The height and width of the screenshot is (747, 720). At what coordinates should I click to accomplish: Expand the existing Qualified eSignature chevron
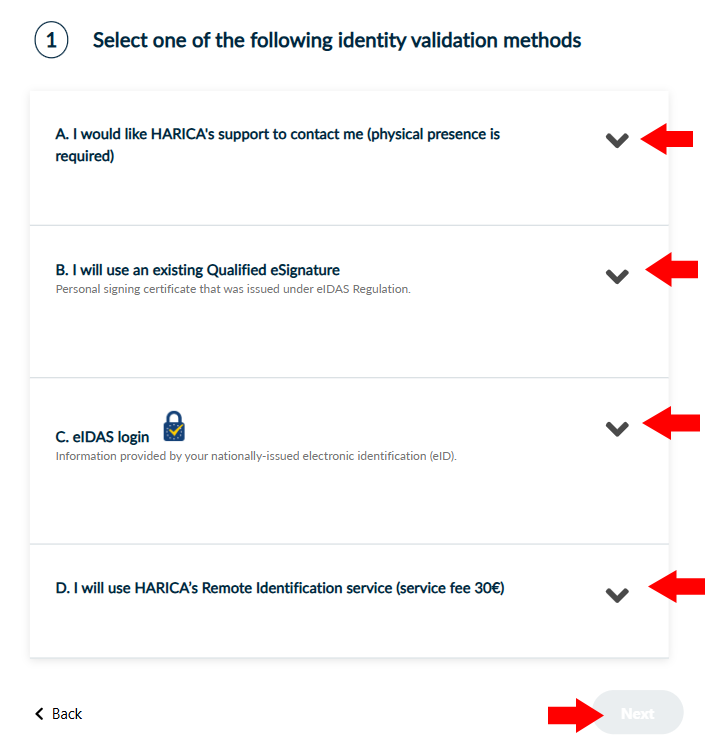(617, 276)
